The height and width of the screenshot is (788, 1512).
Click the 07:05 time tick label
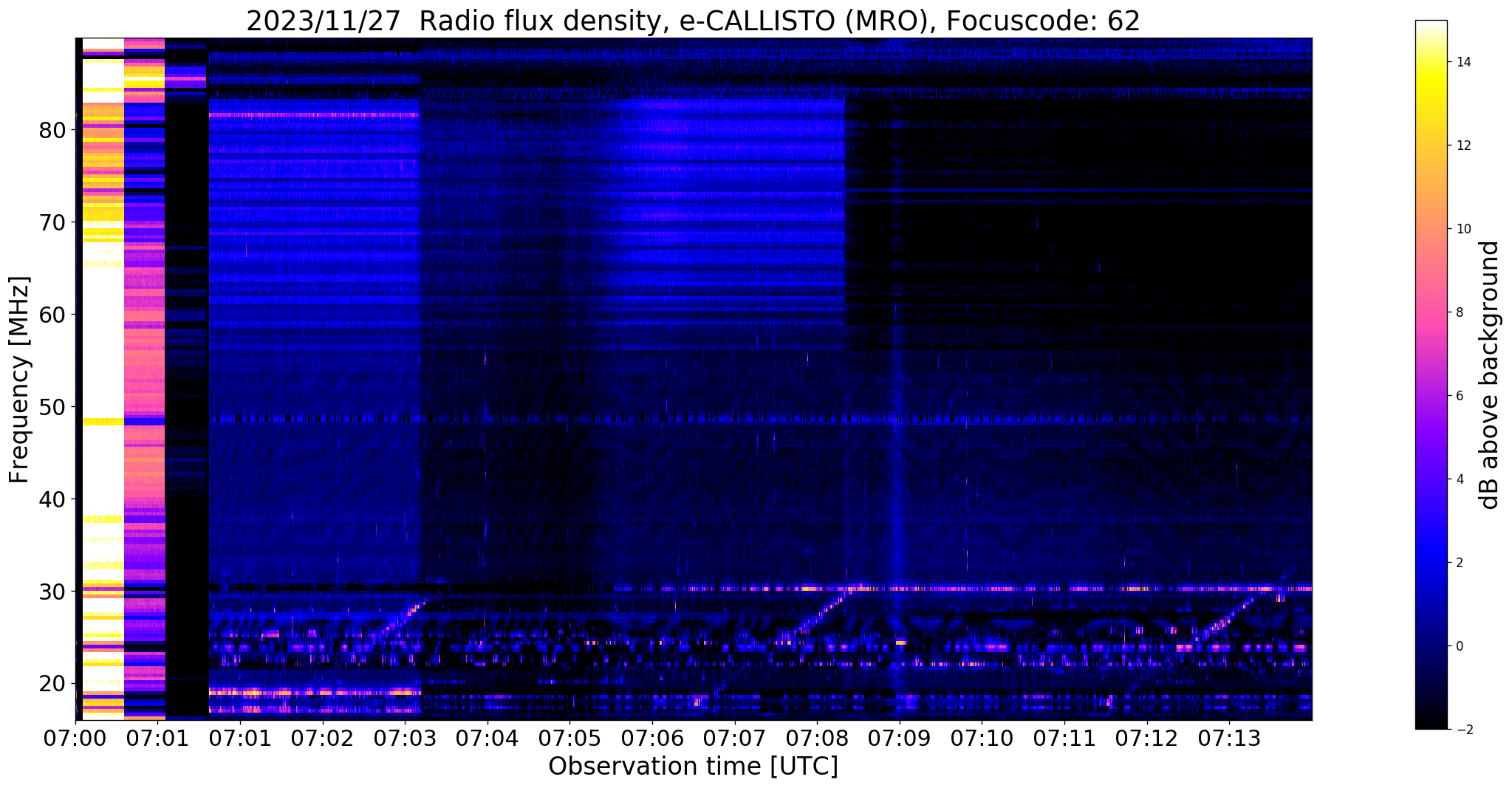[570, 738]
